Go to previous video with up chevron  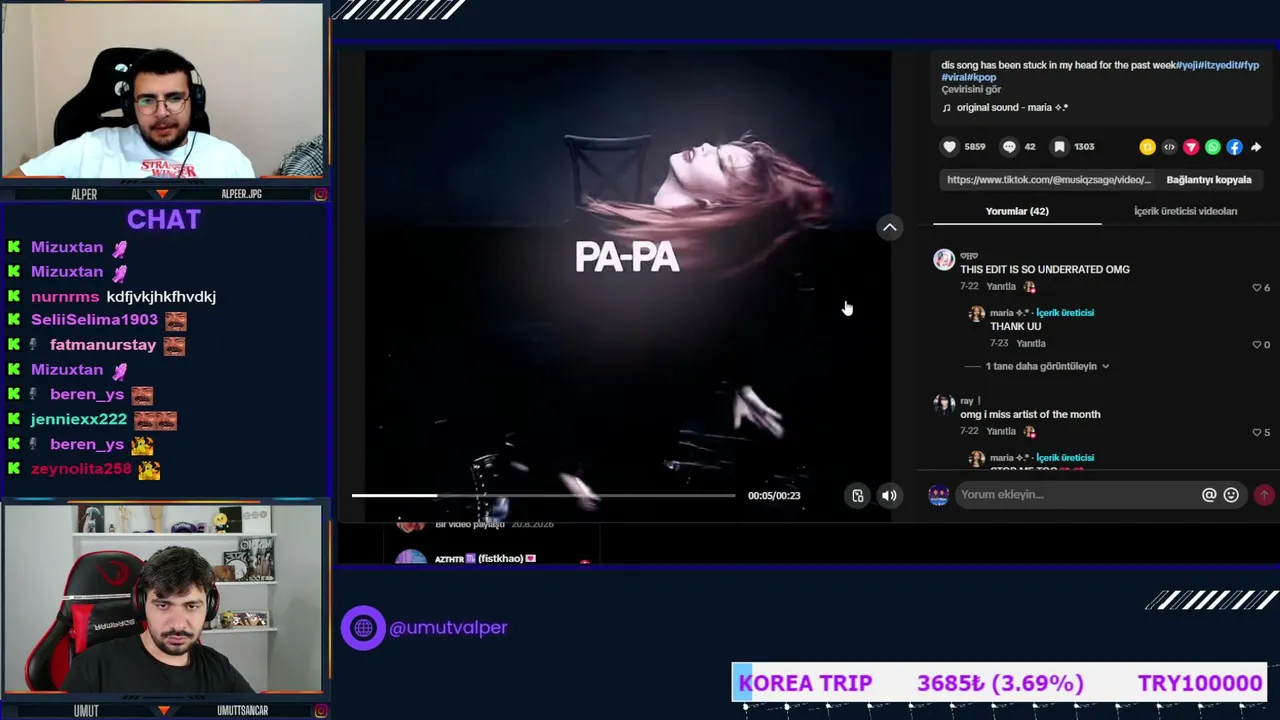pos(889,228)
